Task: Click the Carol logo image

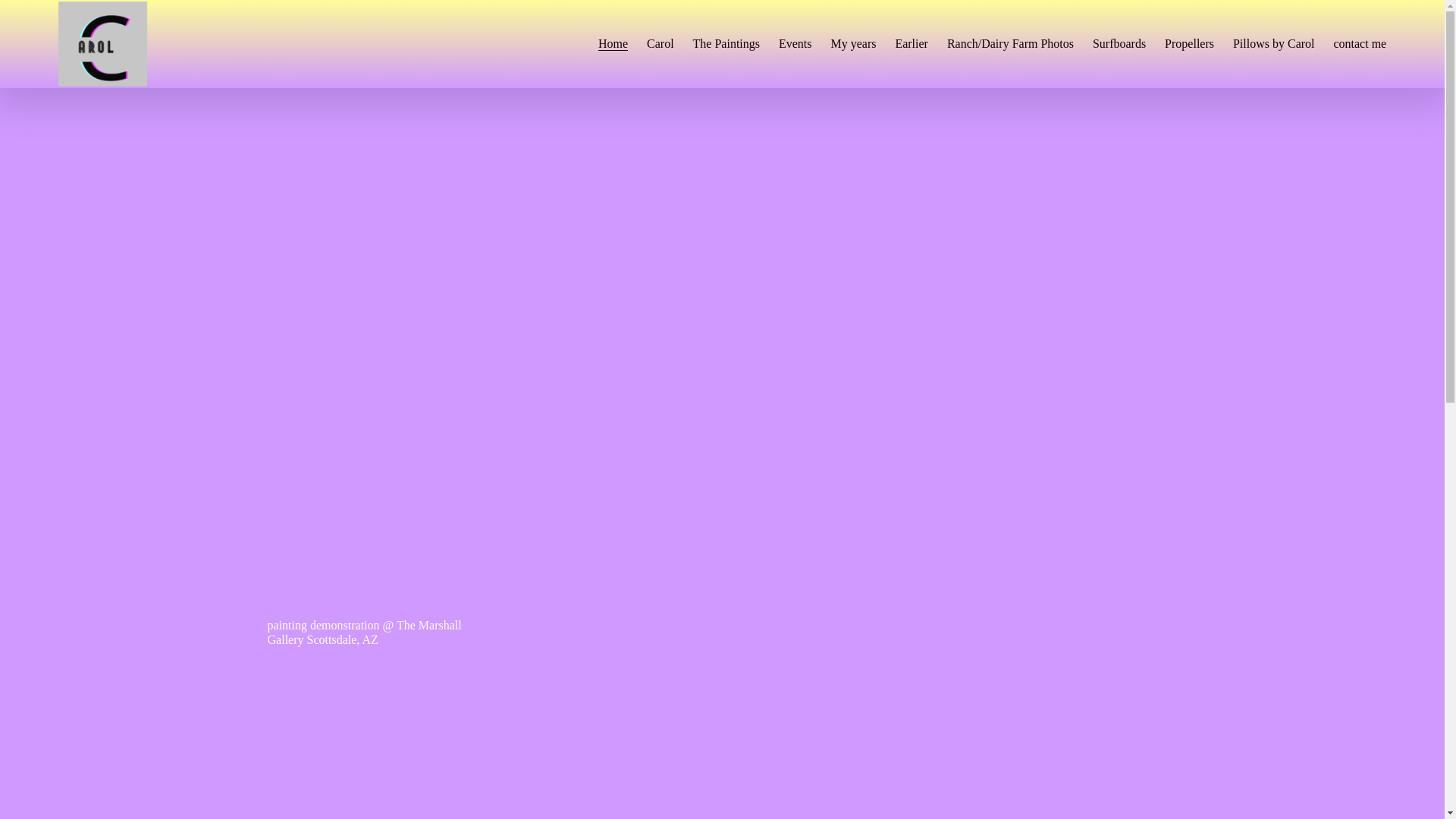Action: click(x=102, y=43)
